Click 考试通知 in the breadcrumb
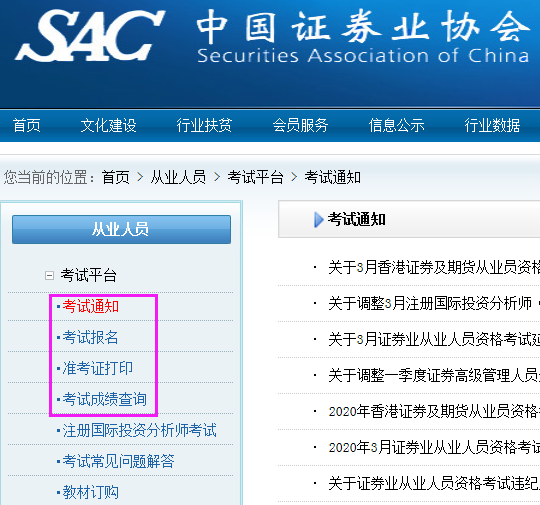Viewport: 540px width, 505px height. coord(332,178)
